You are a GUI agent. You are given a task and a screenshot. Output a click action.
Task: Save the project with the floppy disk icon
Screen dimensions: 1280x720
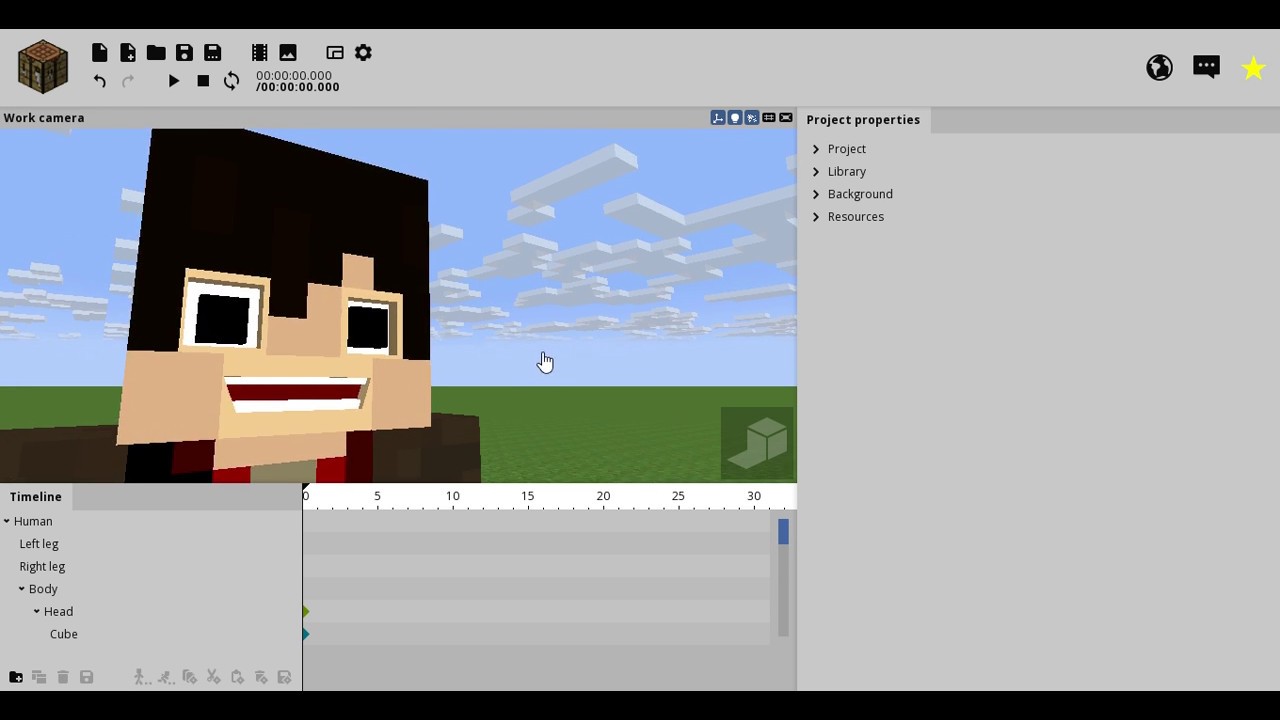[184, 53]
